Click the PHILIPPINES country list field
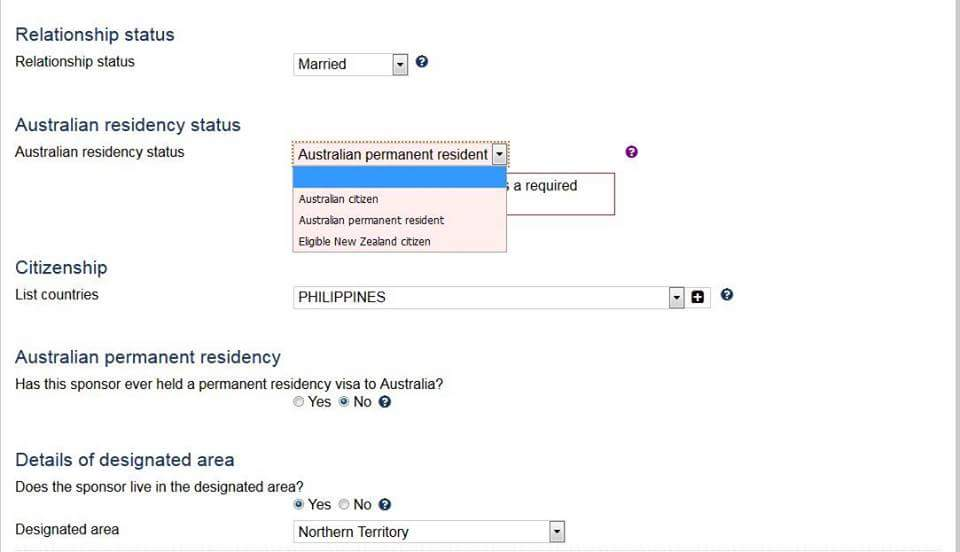Viewport: 960px width, 552px height. click(x=480, y=297)
